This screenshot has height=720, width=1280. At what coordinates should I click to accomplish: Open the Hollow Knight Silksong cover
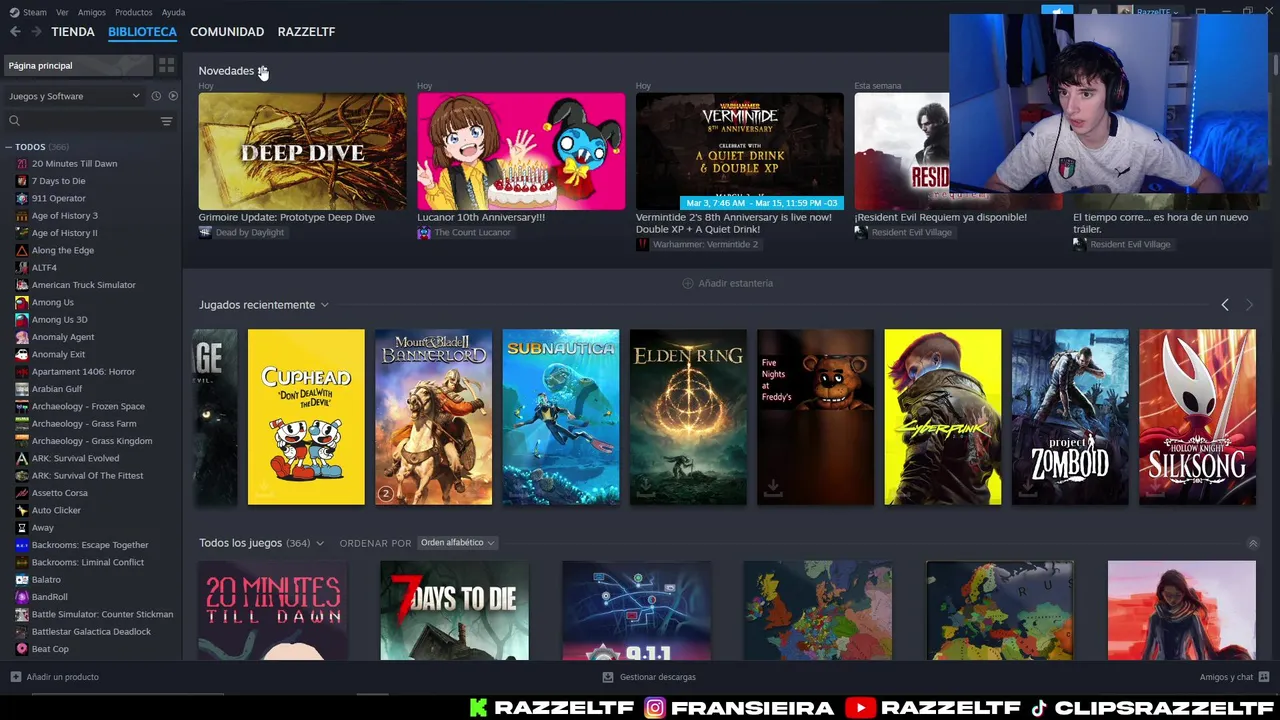pos(1197,417)
